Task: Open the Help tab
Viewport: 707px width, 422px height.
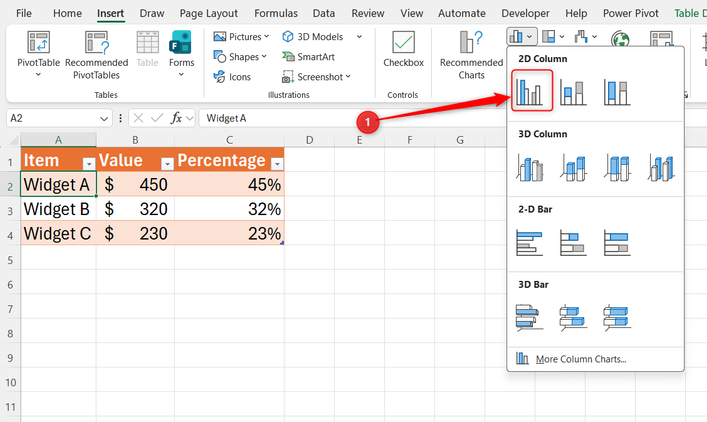Action: (576, 14)
